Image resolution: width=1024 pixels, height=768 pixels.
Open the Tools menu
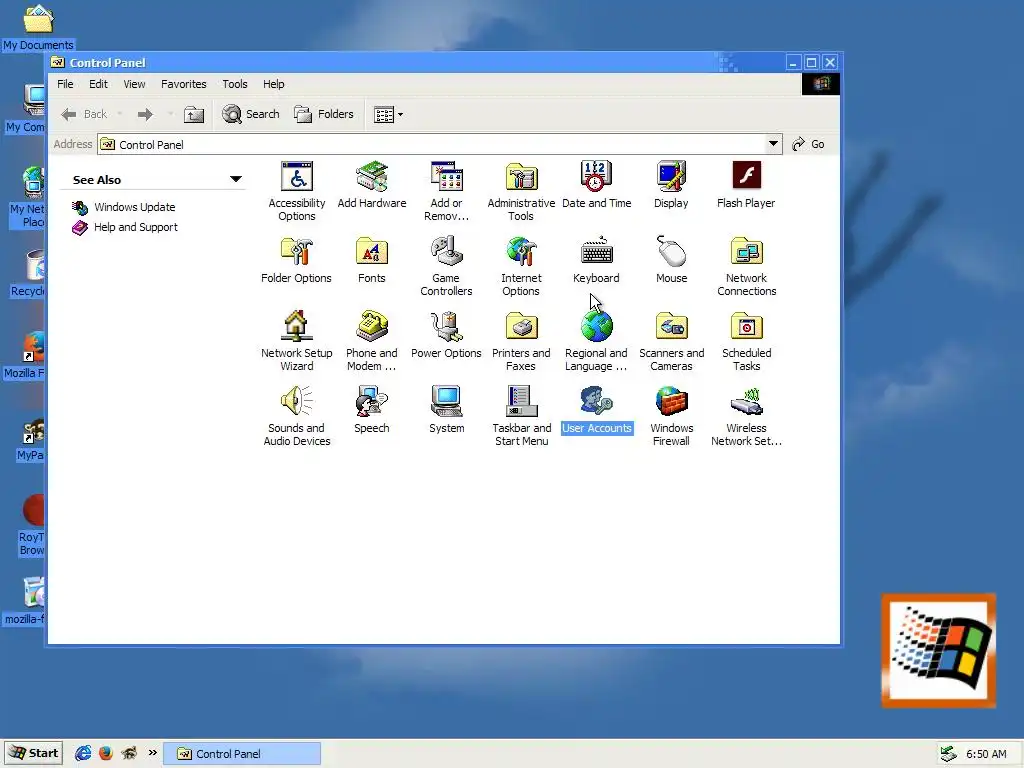[x=234, y=84]
